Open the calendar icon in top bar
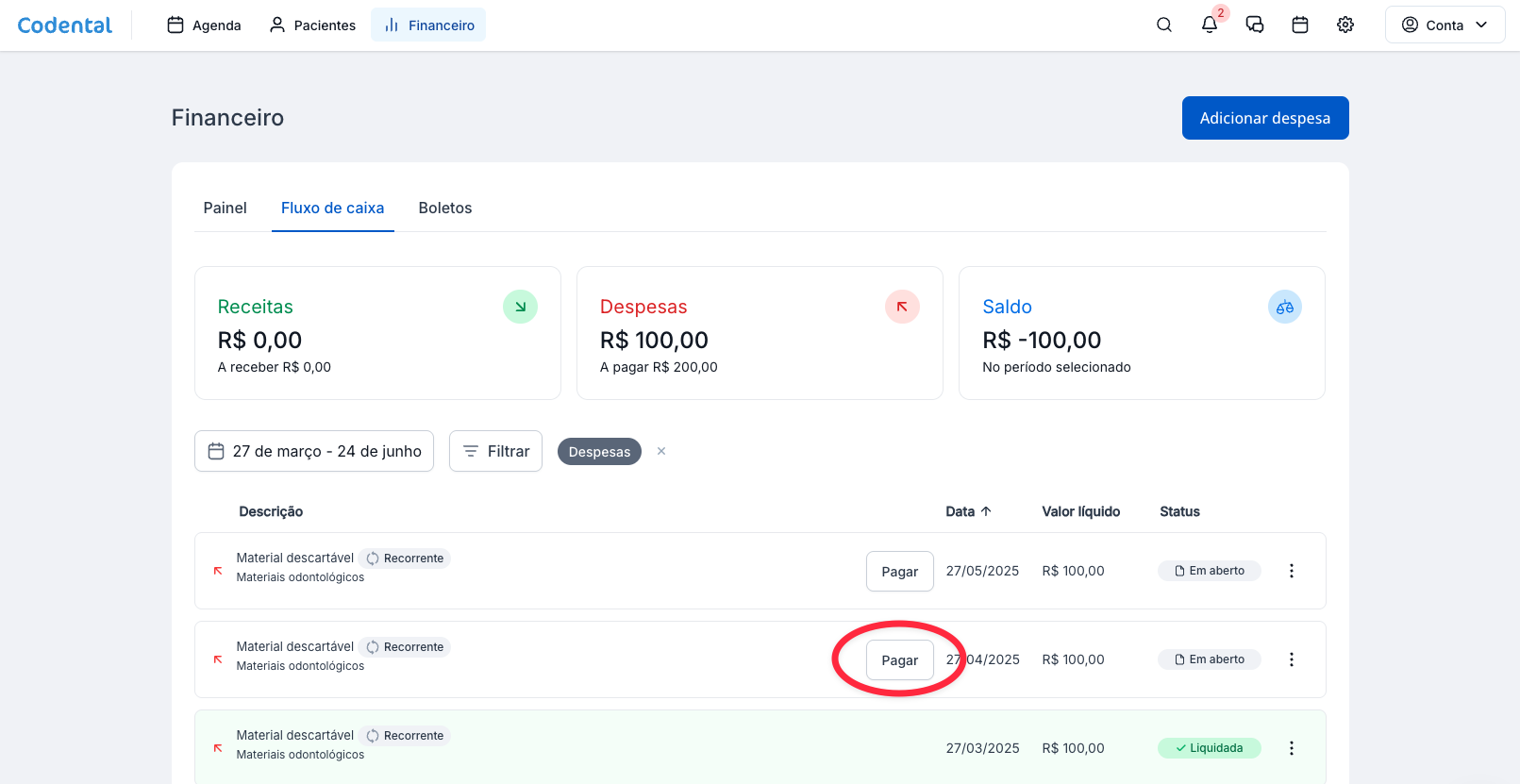The image size is (1520, 784). [1300, 25]
